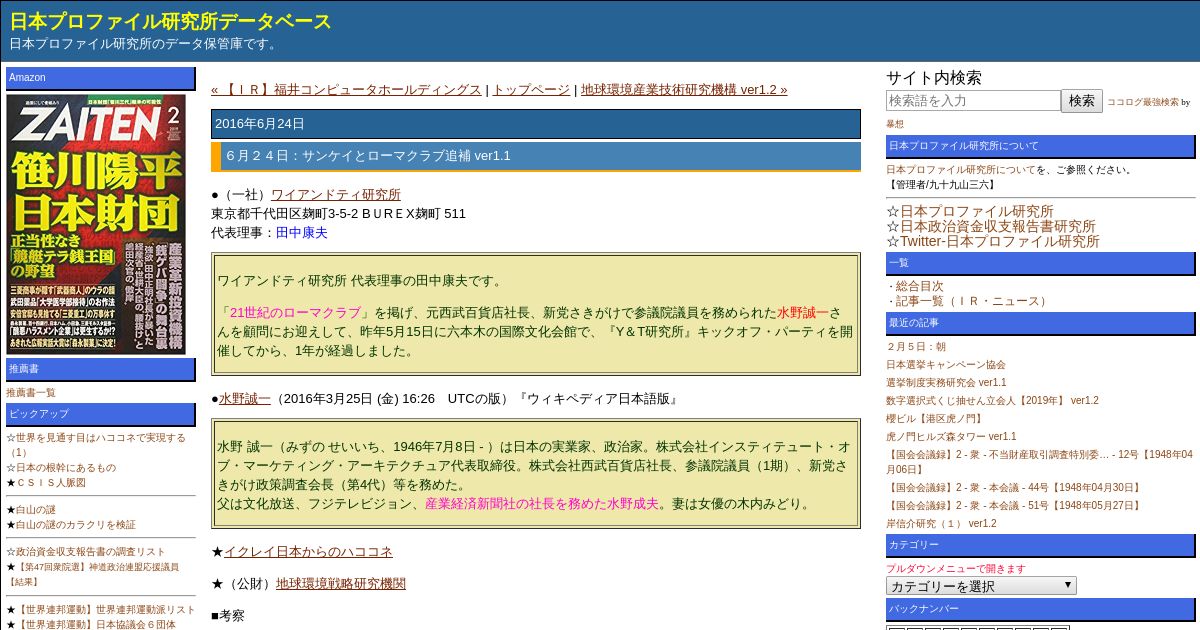
Task: Click the ZAITEN magazine cover thumbnail
Action: 96,224
